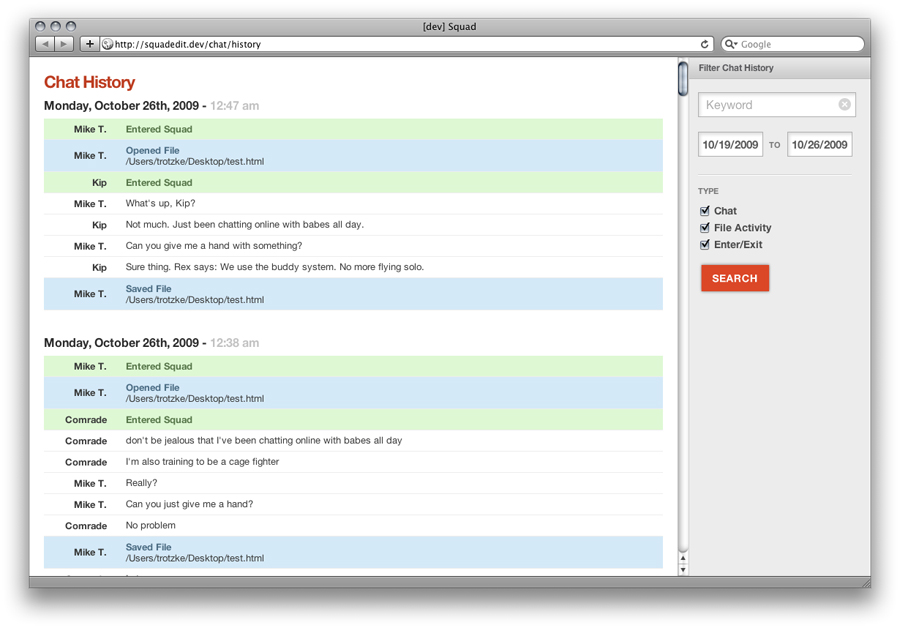
Task: Open the Google search magnifier dropdown
Action: click(x=731, y=44)
